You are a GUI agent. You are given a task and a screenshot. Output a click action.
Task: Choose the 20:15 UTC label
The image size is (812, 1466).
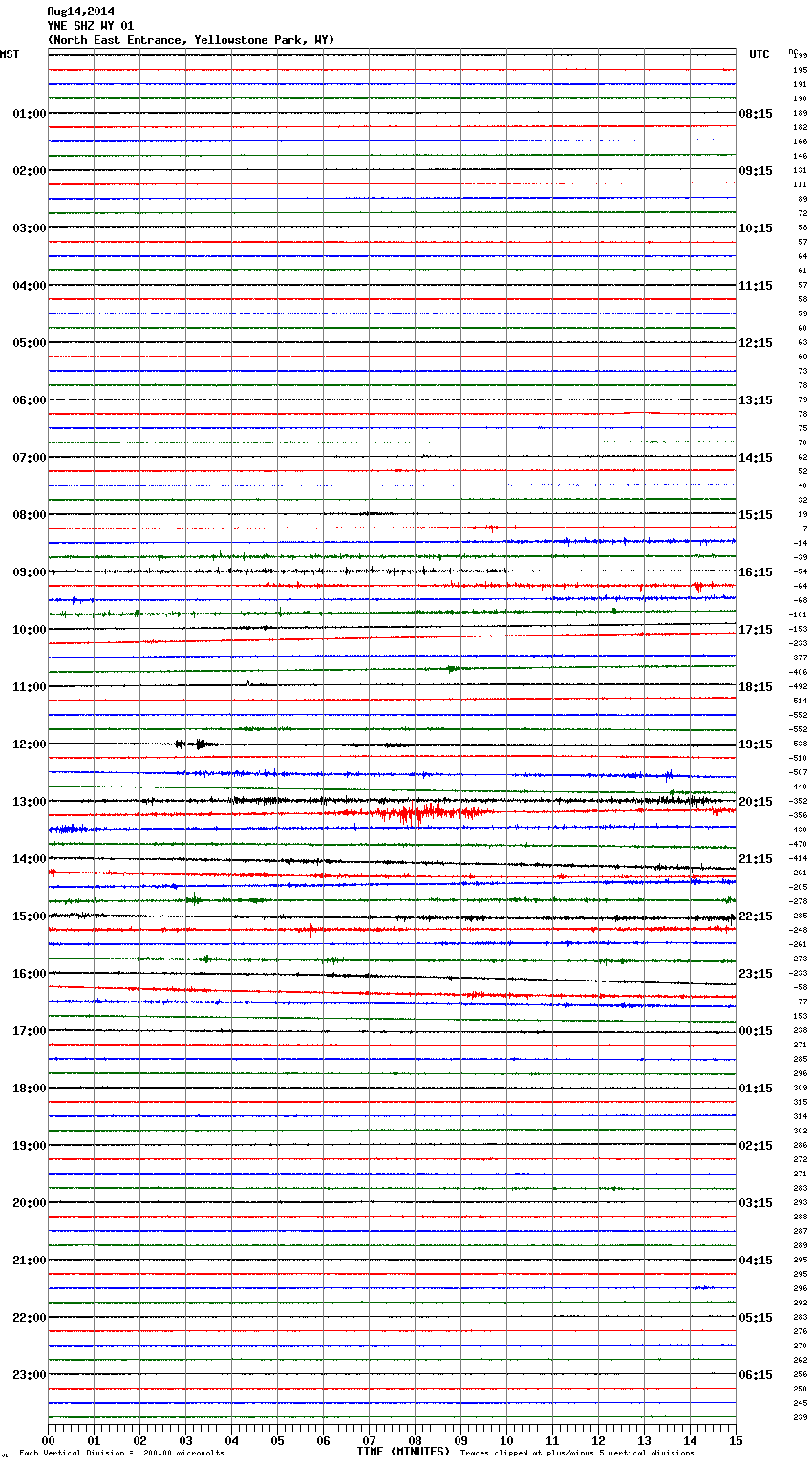click(756, 802)
